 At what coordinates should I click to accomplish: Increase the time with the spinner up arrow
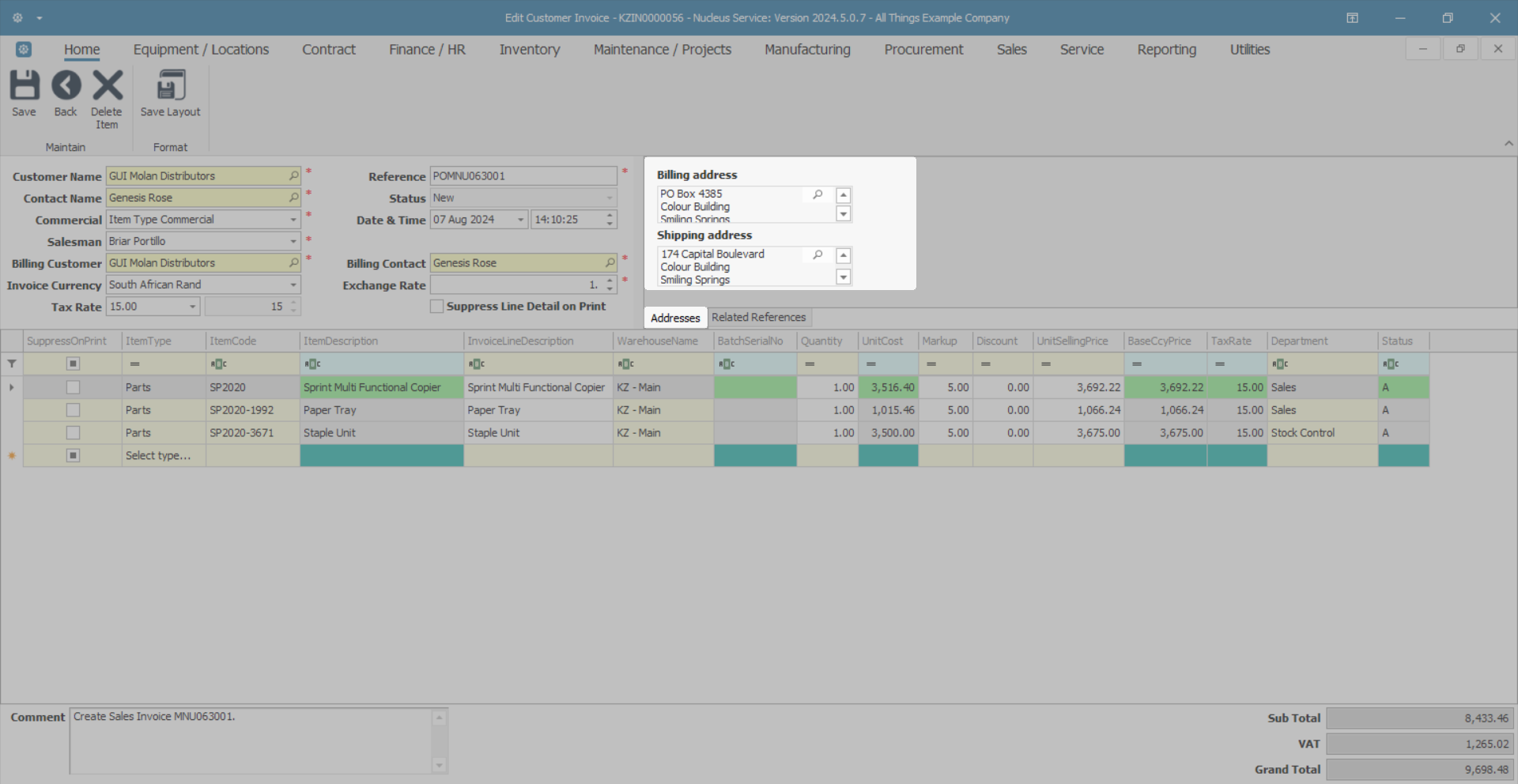[610, 215]
